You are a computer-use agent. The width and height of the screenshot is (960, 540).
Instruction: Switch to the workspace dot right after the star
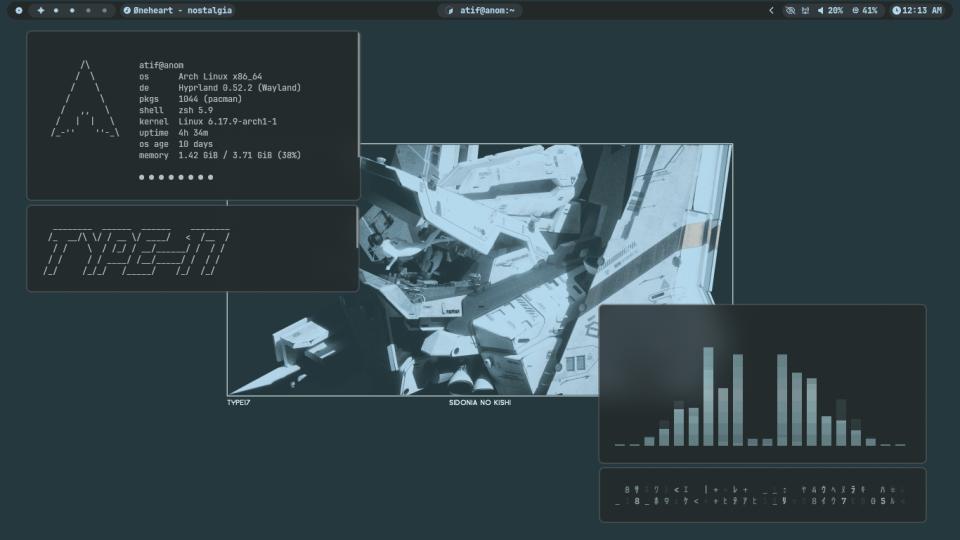(x=56, y=10)
